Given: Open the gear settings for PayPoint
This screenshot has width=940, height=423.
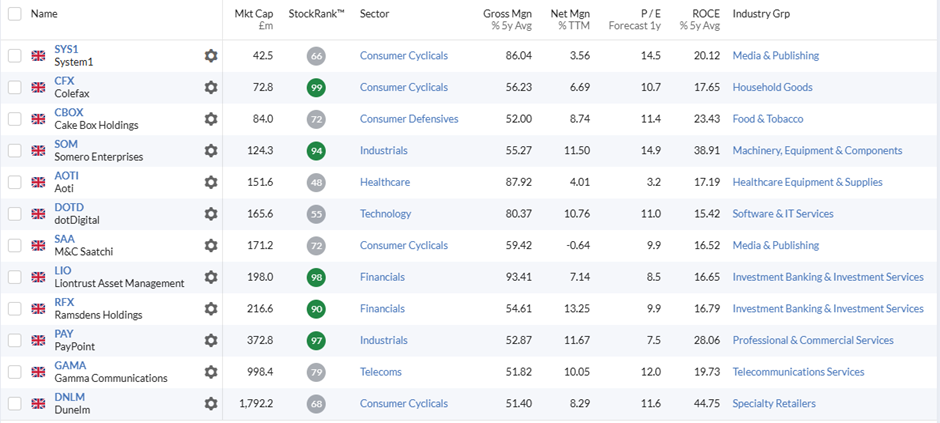Looking at the screenshot, I should click(x=210, y=340).
